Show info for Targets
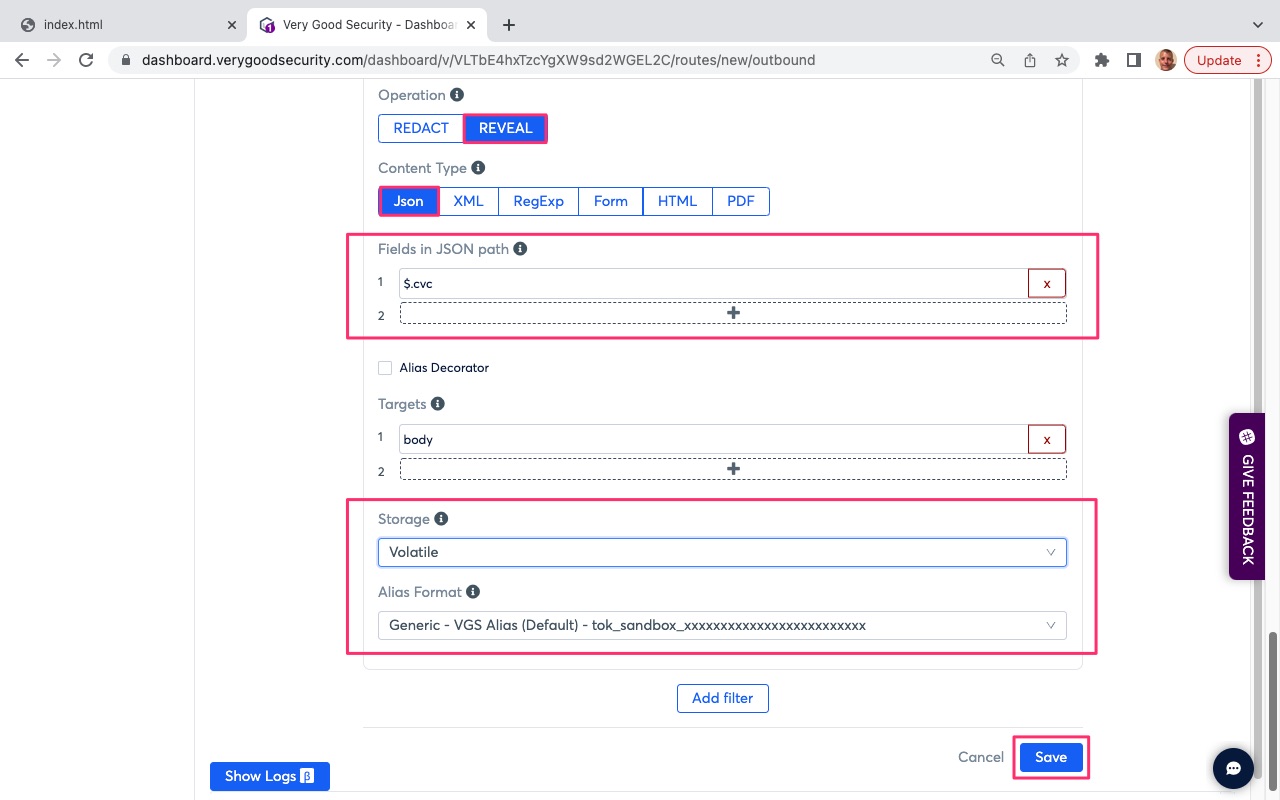This screenshot has width=1280, height=800. coord(438,404)
